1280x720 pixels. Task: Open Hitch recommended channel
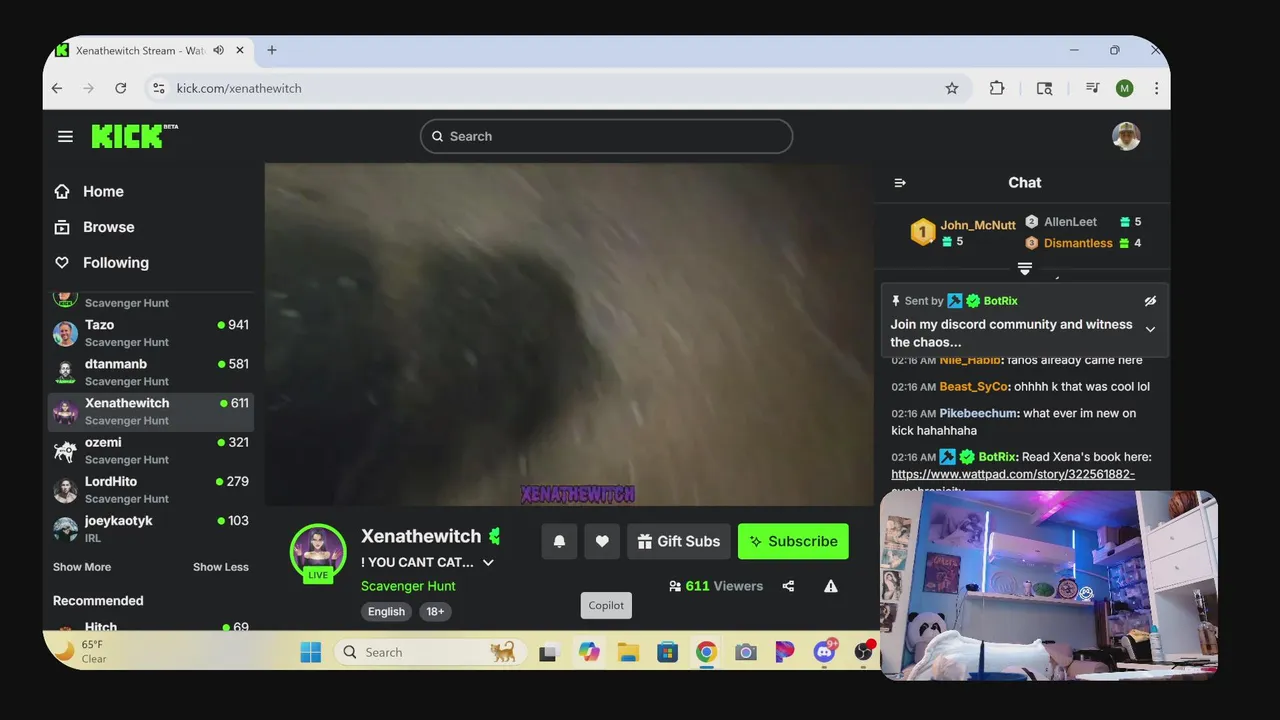pyautogui.click(x=151, y=626)
